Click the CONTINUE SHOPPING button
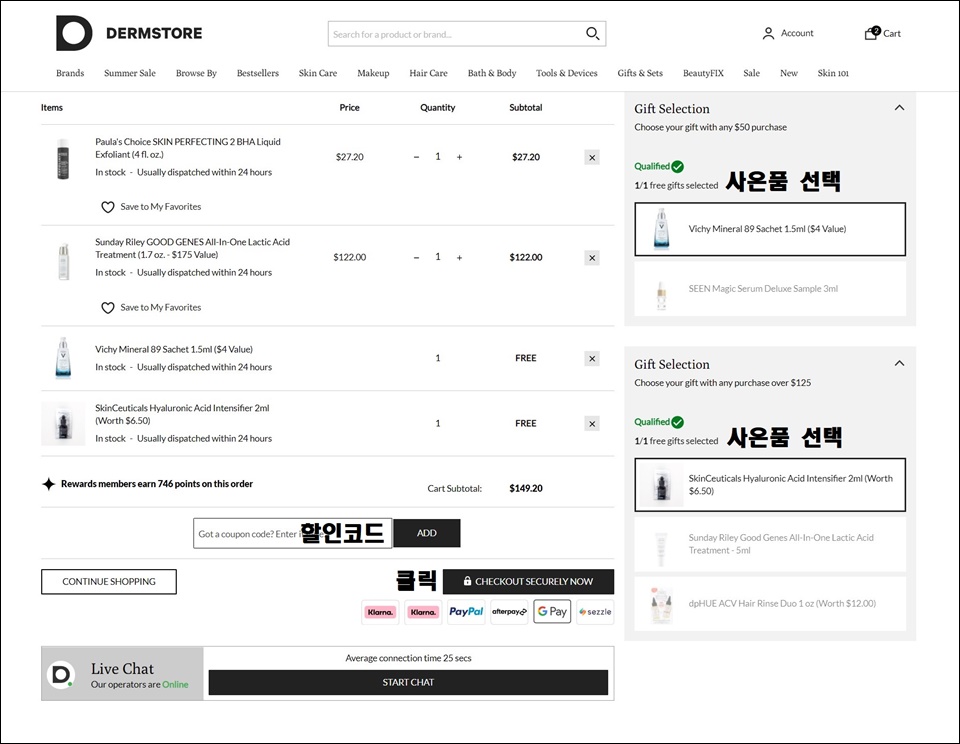Screen dimensions: 960x744 click(109, 582)
